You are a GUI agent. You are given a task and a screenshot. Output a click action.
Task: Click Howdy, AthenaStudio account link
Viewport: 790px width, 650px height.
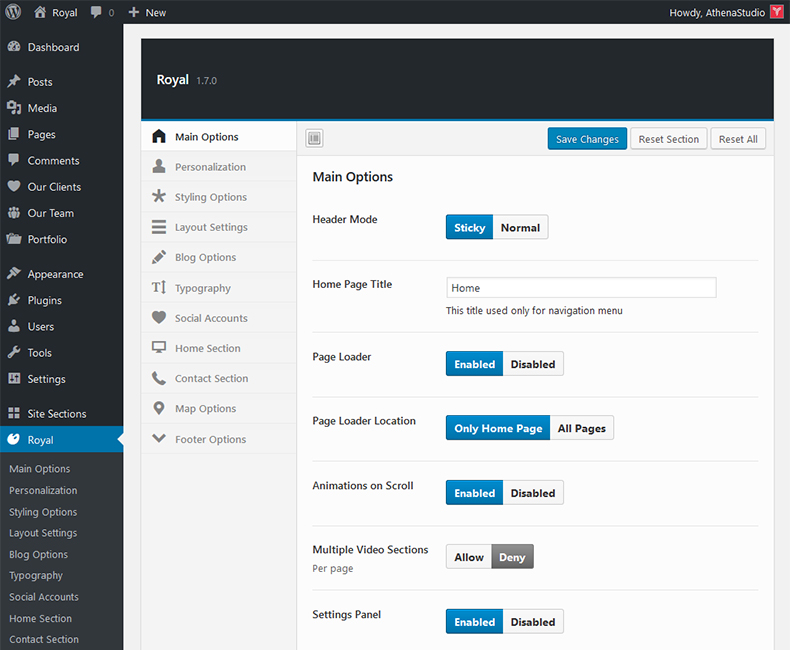717,12
